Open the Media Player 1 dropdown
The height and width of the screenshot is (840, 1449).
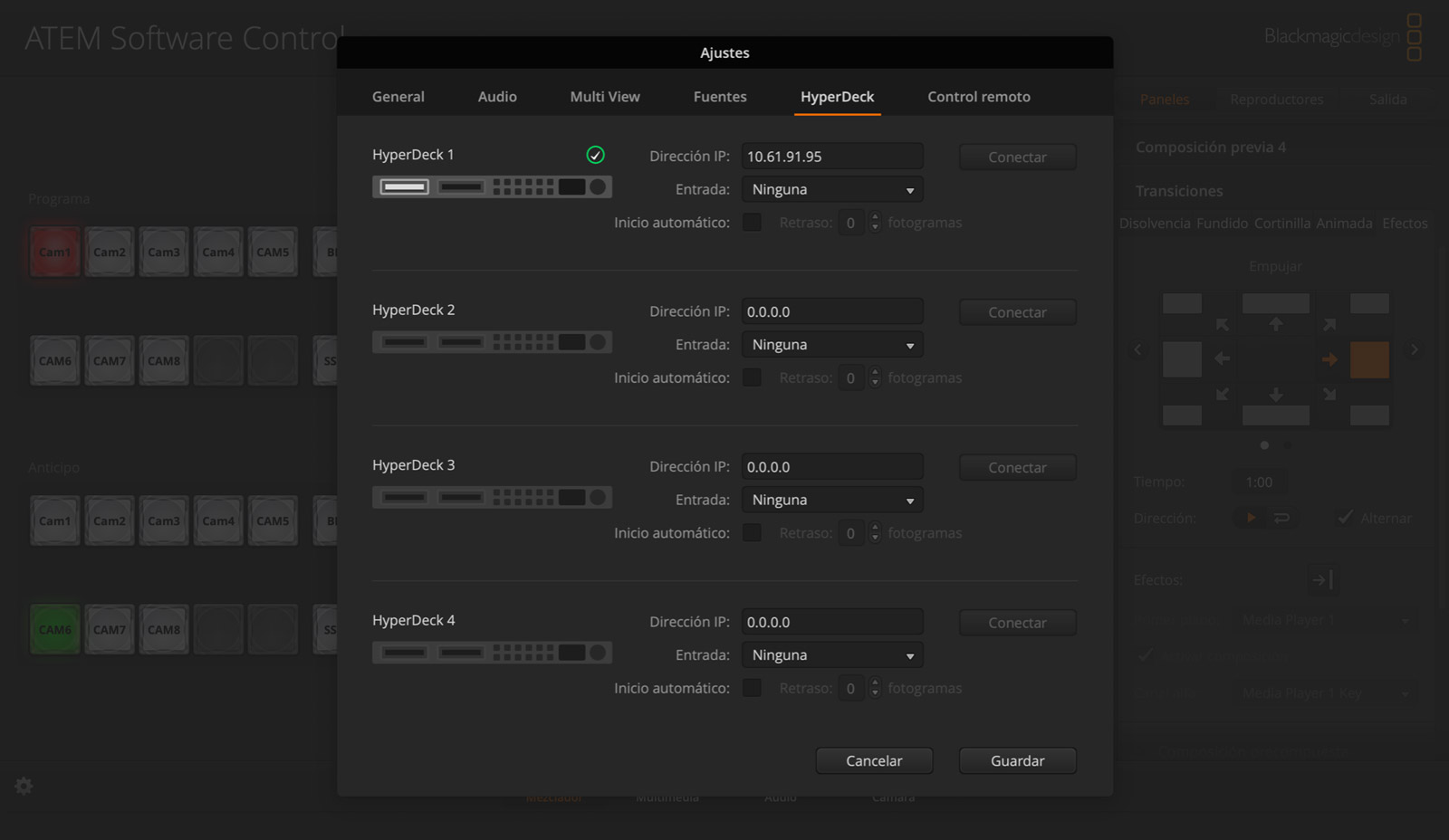(x=1327, y=620)
